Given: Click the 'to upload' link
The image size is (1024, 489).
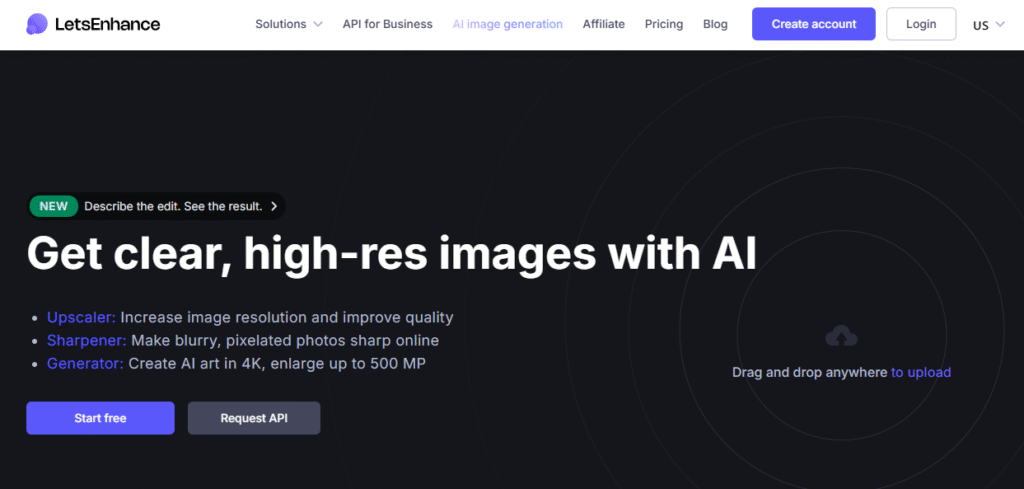Looking at the screenshot, I should click(921, 372).
